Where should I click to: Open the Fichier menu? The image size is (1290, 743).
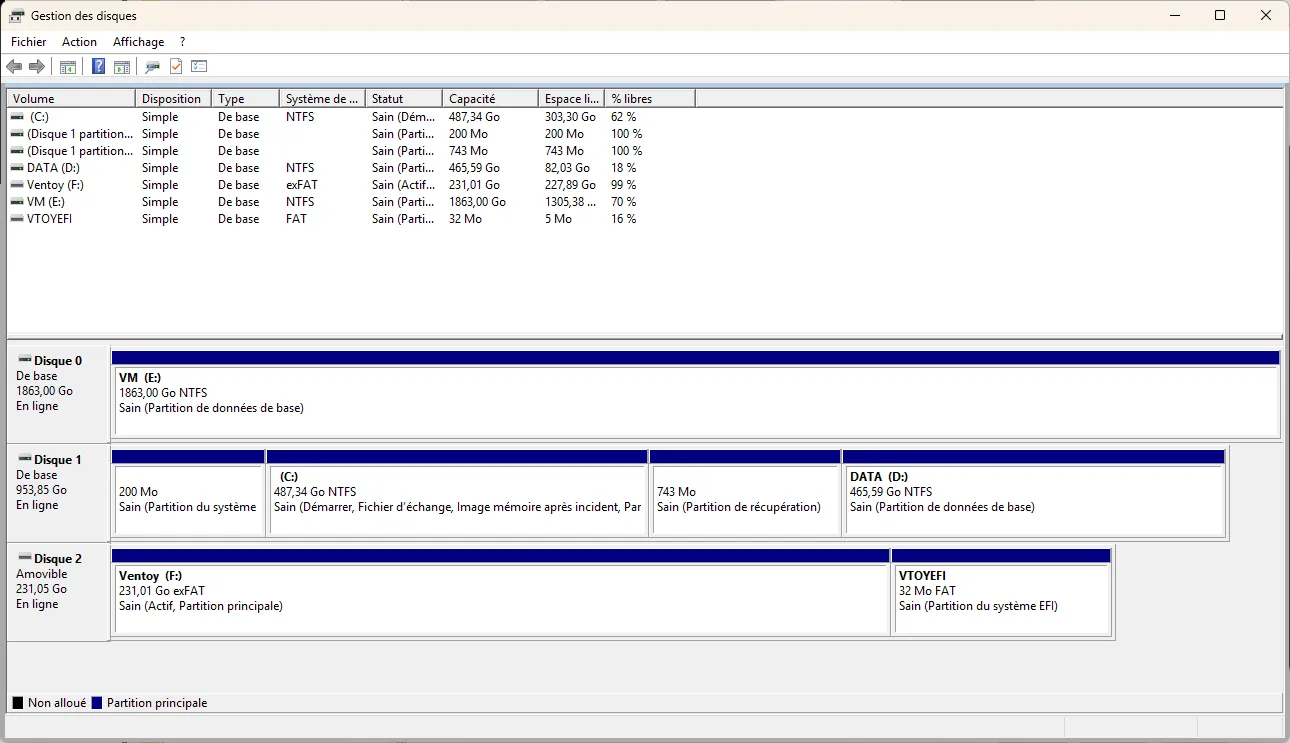pos(28,42)
